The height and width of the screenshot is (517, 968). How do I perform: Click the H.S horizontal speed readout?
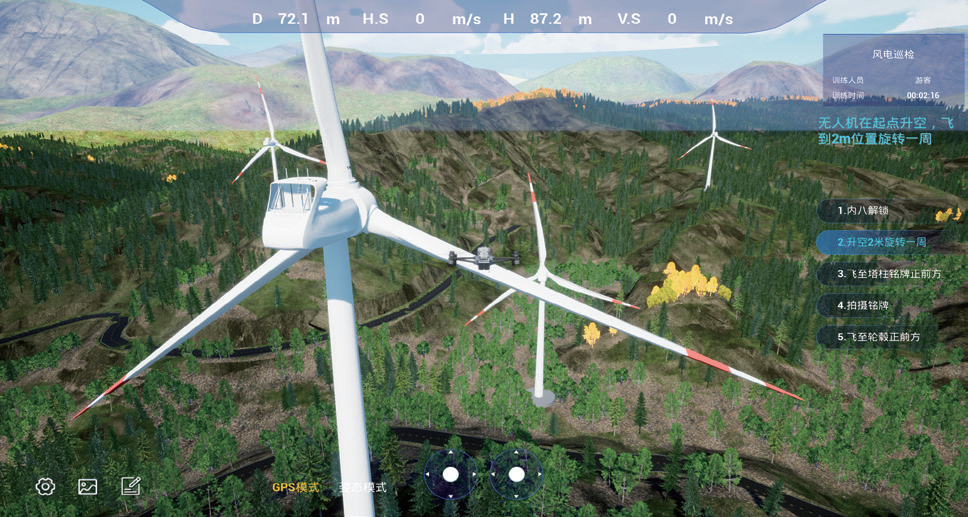tap(421, 19)
